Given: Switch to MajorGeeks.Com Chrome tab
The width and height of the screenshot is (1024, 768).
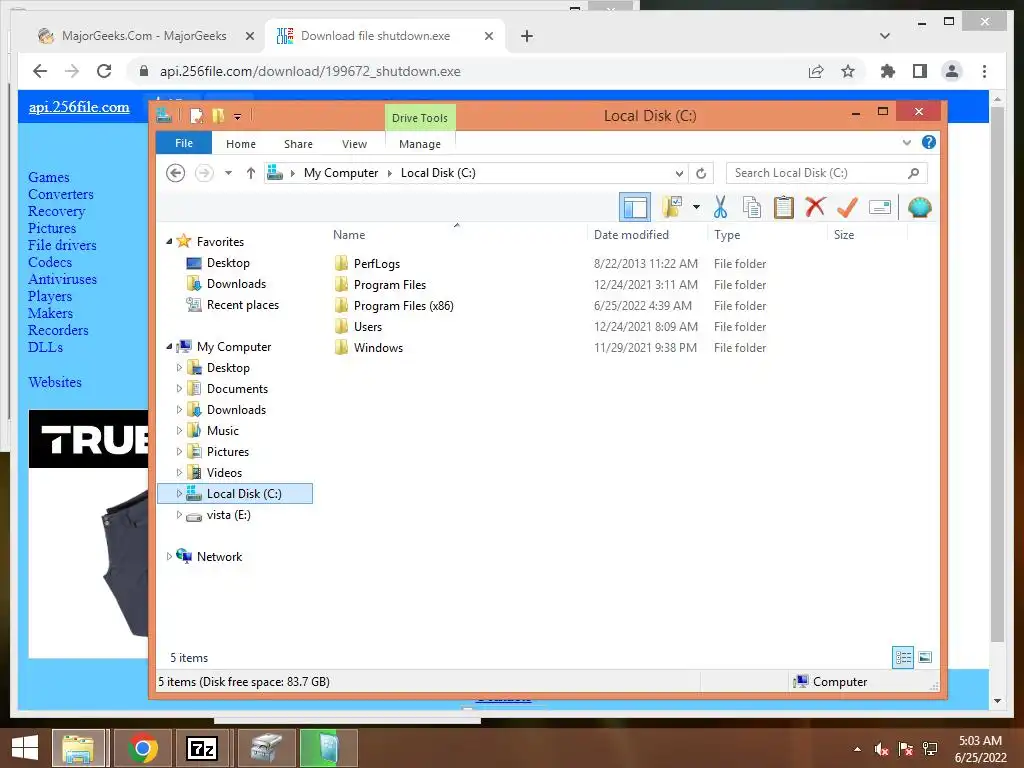Looking at the screenshot, I should pyautogui.click(x=144, y=36).
